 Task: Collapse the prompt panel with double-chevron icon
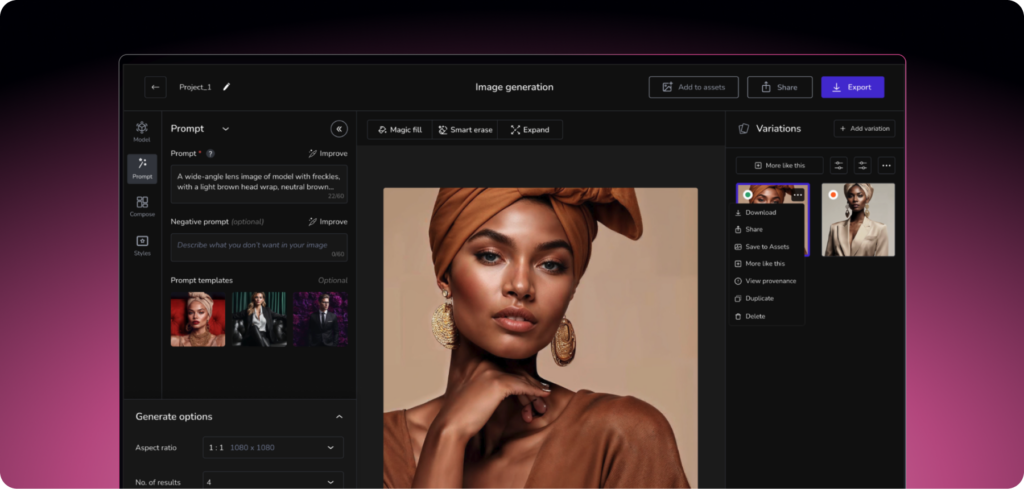(x=339, y=129)
